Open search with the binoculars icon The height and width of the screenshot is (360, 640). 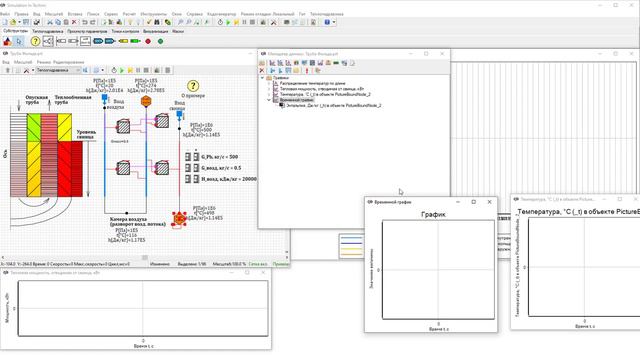157,22
